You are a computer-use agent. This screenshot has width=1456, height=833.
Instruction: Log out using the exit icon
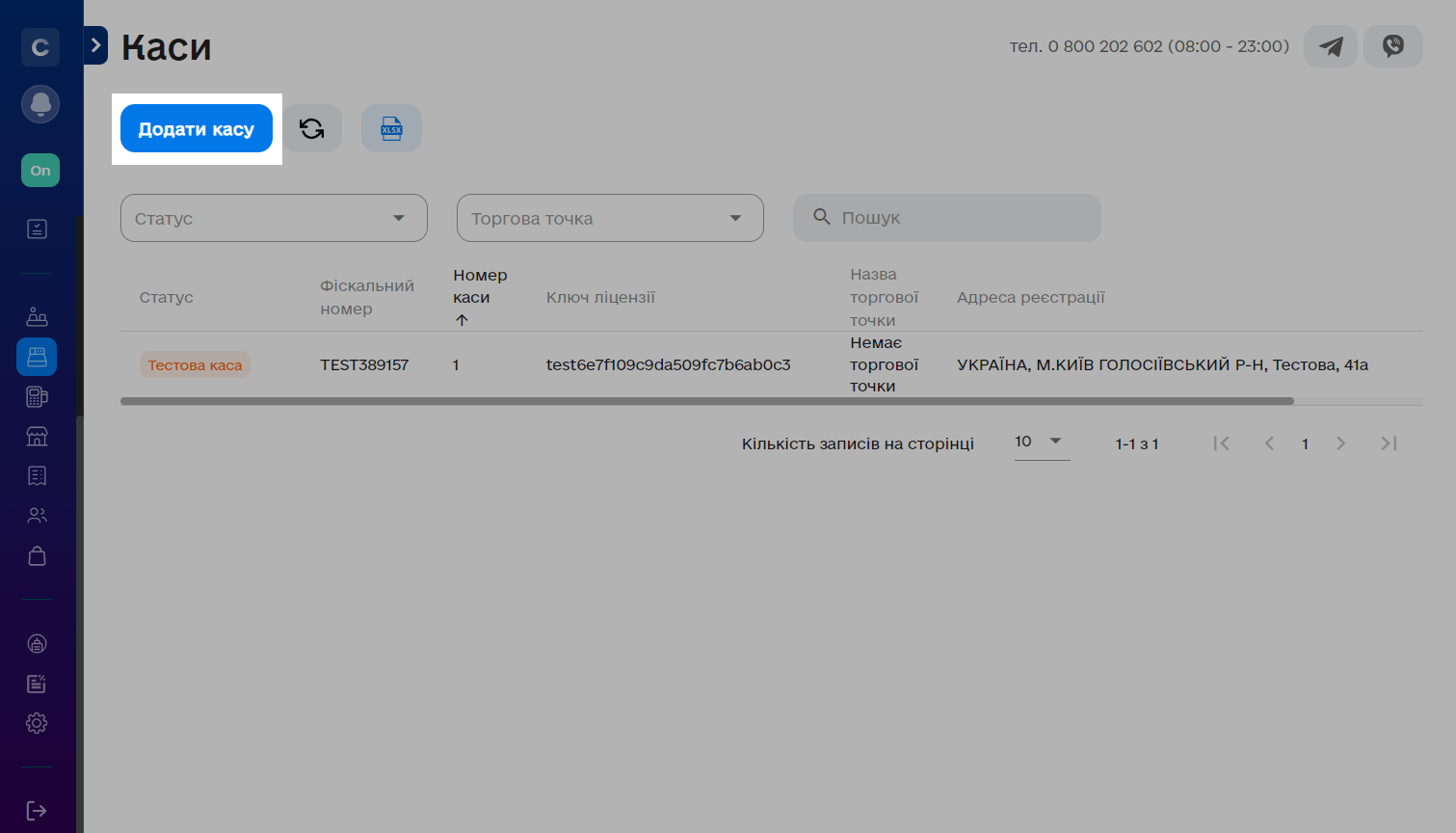(37, 810)
